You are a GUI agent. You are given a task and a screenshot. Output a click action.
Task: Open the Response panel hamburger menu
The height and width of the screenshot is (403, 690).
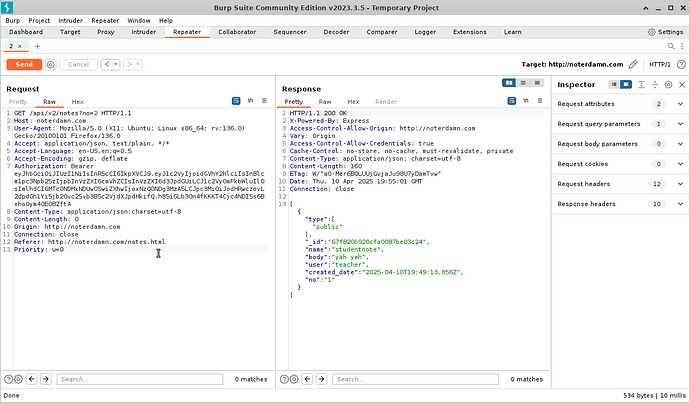point(540,101)
